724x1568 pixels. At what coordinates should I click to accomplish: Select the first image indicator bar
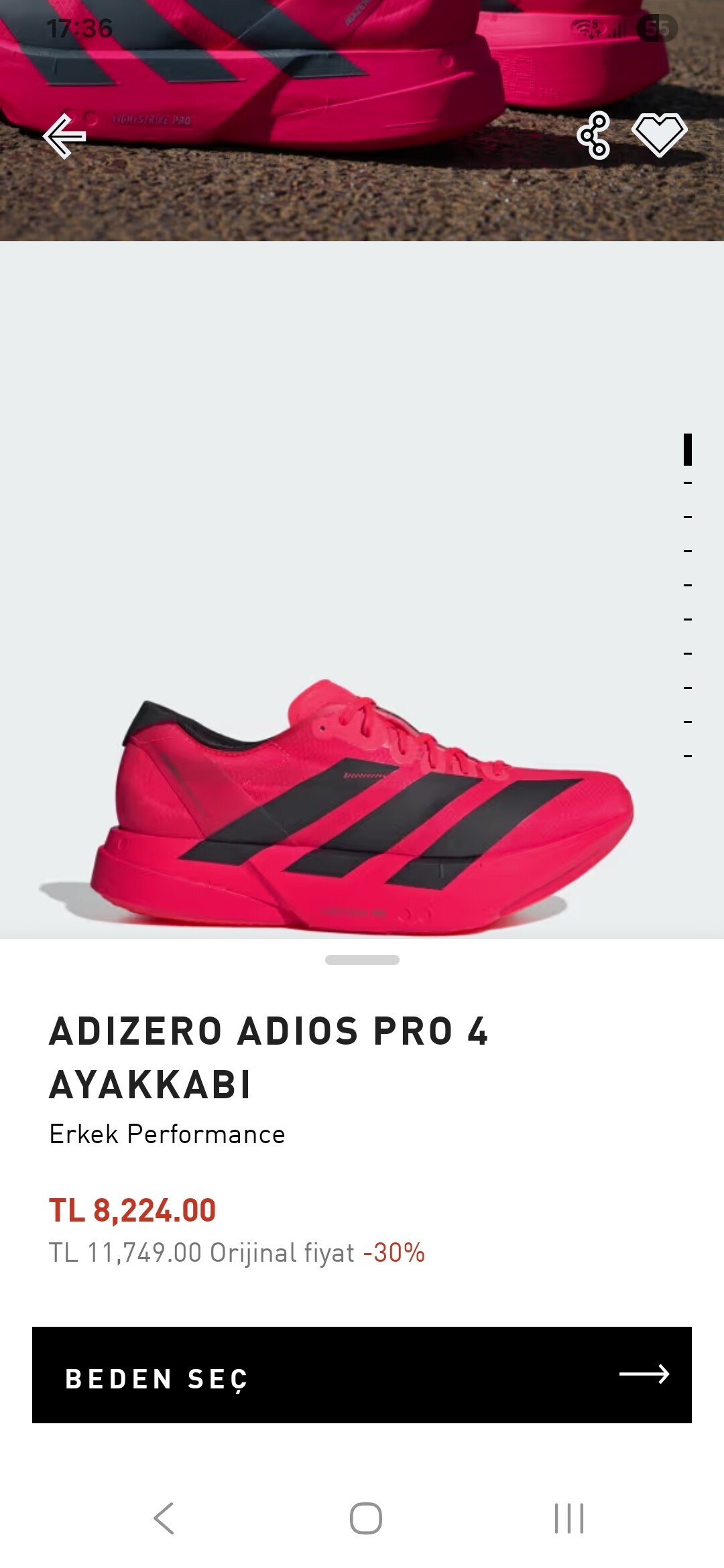coord(688,450)
